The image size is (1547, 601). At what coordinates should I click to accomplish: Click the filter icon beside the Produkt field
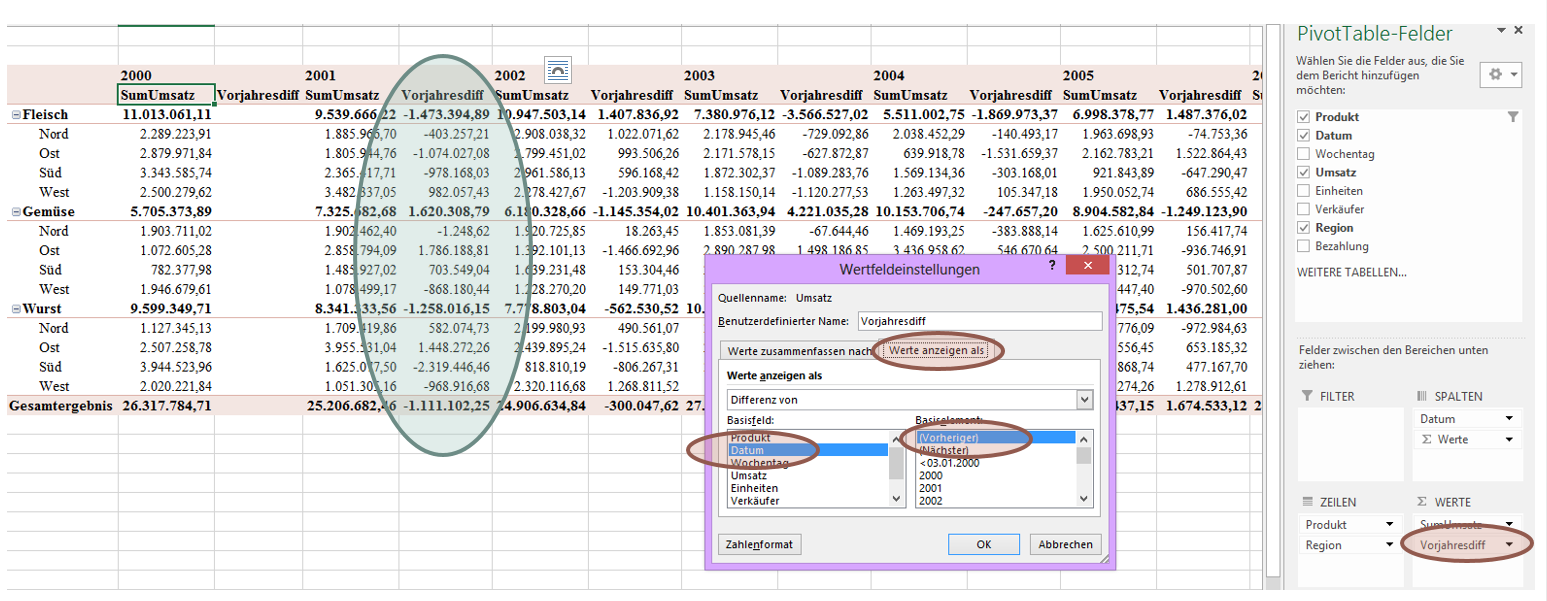tap(1512, 117)
